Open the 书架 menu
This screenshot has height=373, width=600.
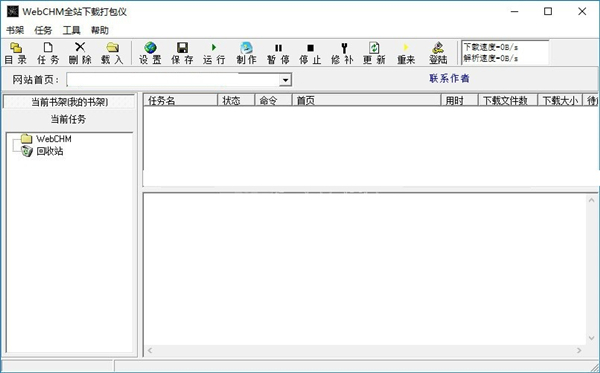(x=15, y=30)
